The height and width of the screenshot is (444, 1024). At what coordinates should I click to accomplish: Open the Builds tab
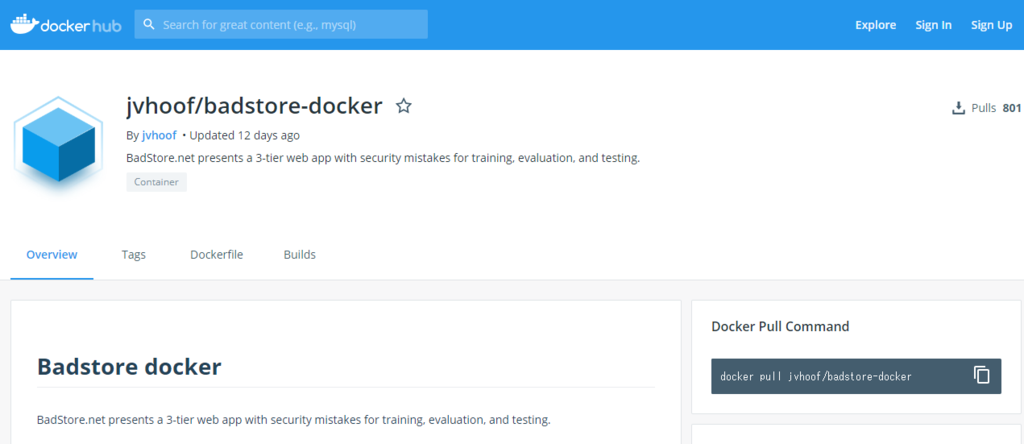coord(299,255)
